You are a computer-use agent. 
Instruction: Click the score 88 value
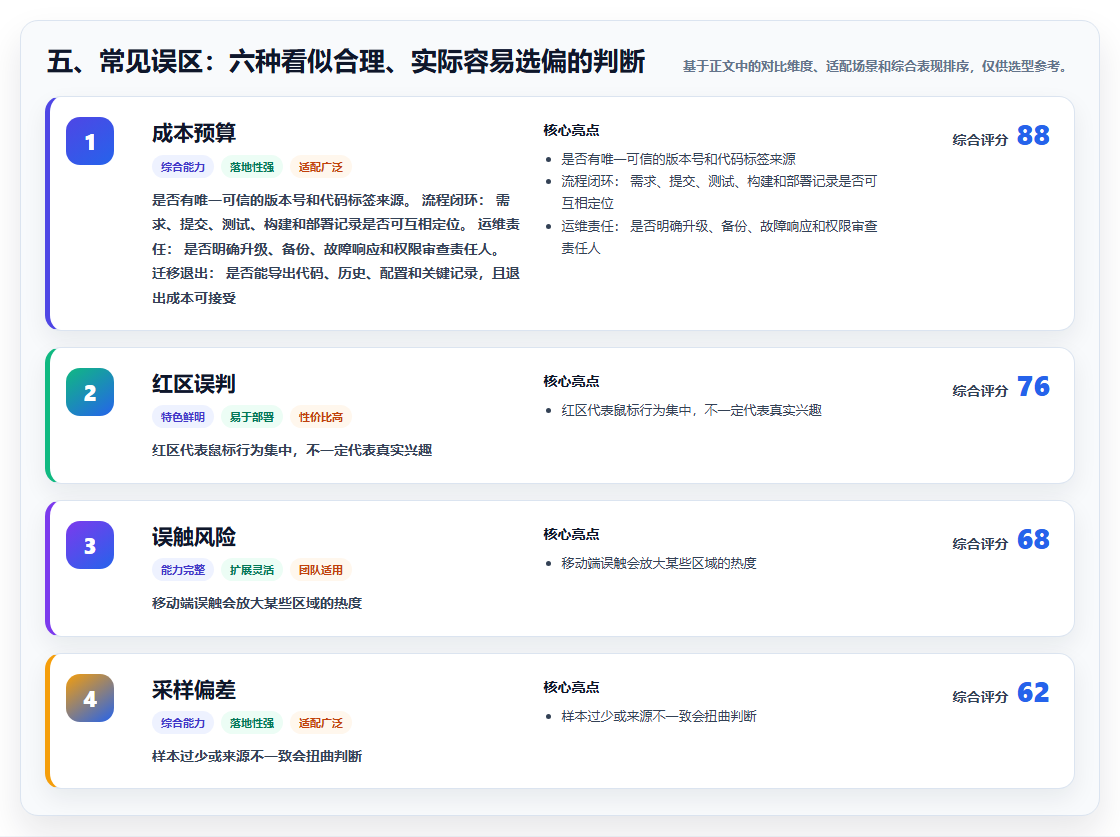coord(1033,135)
